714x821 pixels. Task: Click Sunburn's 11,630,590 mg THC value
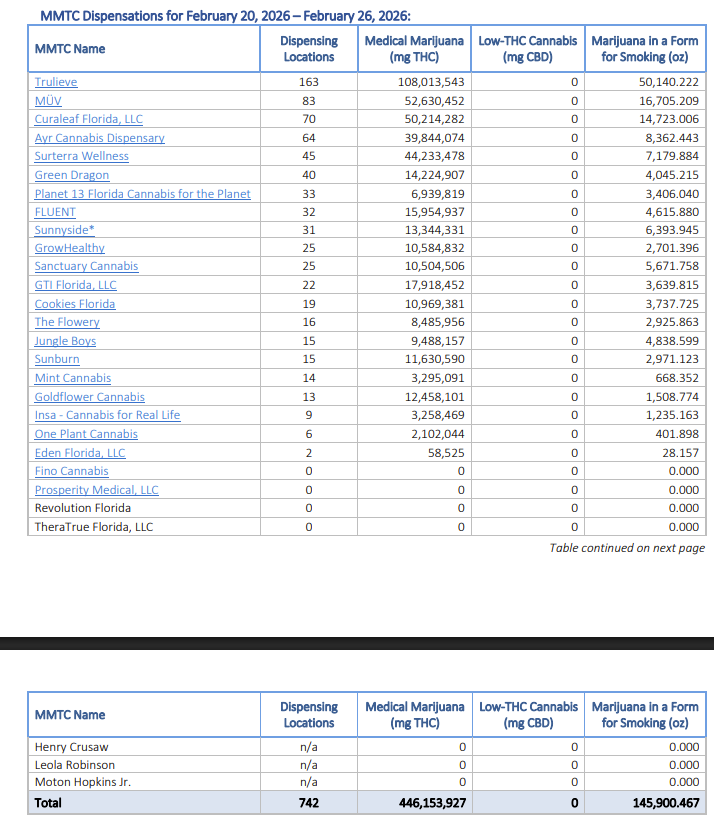[434, 359]
